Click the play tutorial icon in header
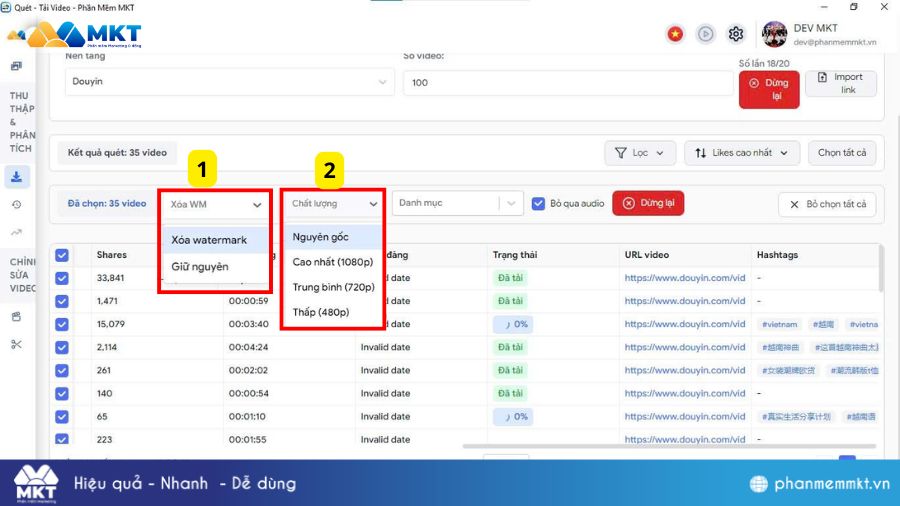Image resolution: width=900 pixels, height=506 pixels. click(x=705, y=34)
